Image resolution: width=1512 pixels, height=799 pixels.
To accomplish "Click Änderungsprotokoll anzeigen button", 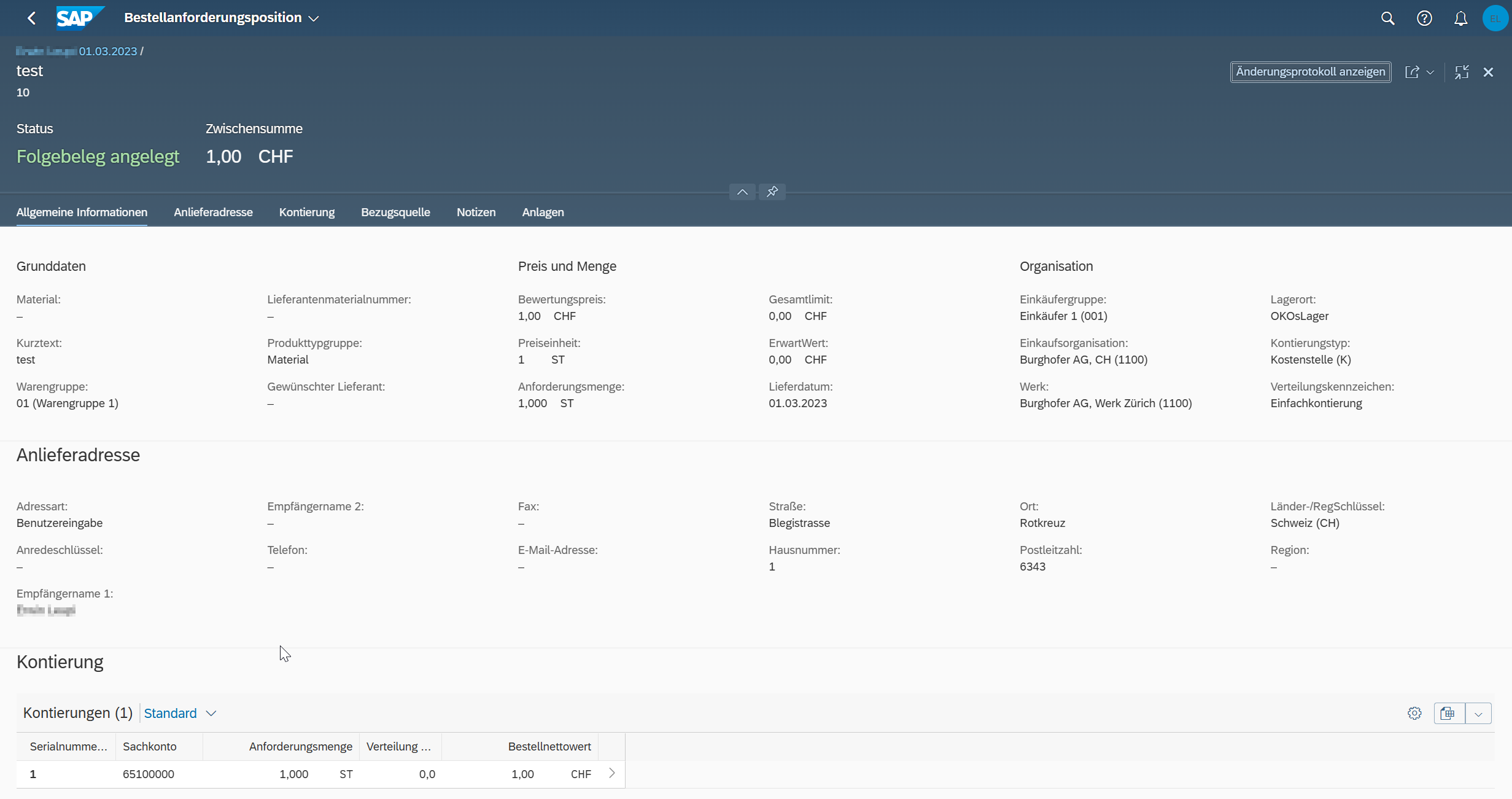I will click(x=1310, y=72).
